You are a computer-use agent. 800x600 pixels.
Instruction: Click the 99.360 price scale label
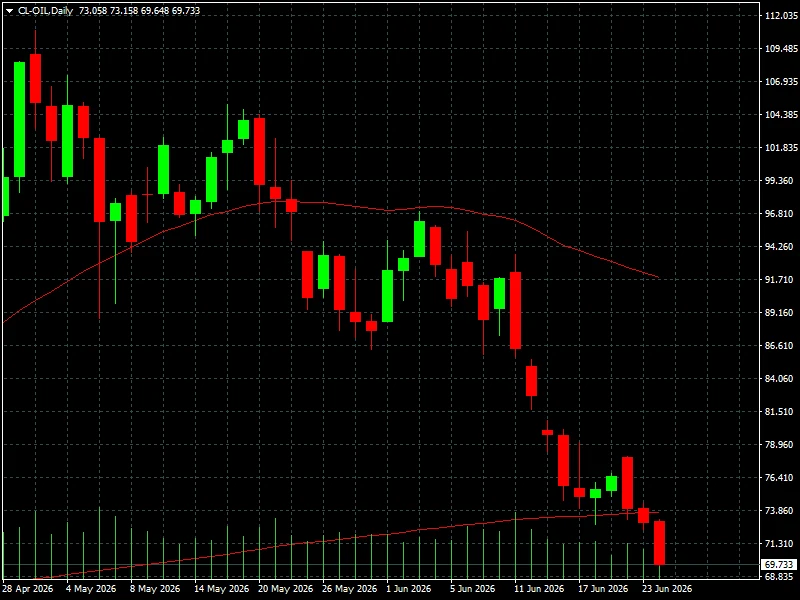click(x=781, y=181)
